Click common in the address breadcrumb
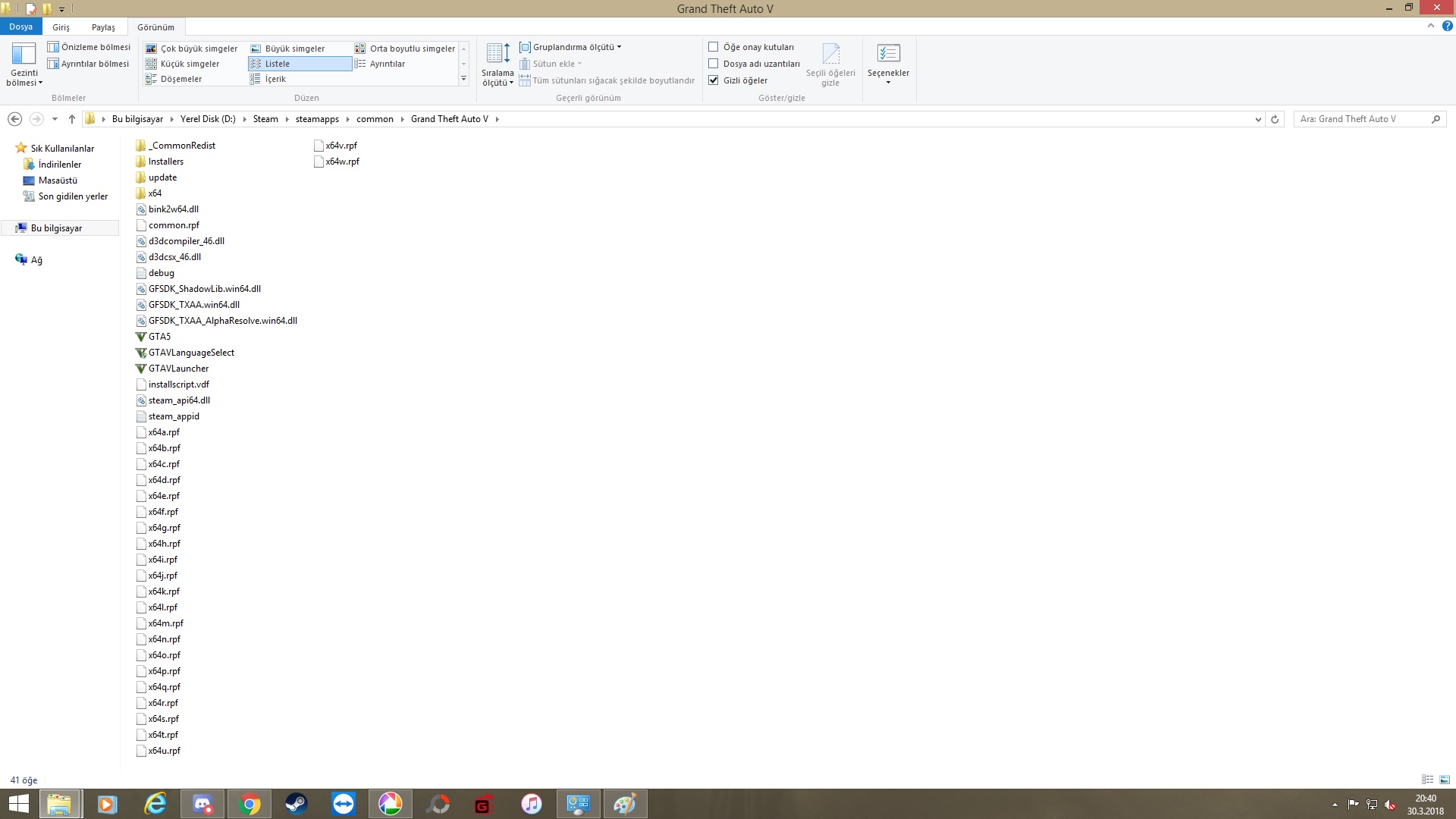The image size is (1456, 819). pyautogui.click(x=375, y=119)
